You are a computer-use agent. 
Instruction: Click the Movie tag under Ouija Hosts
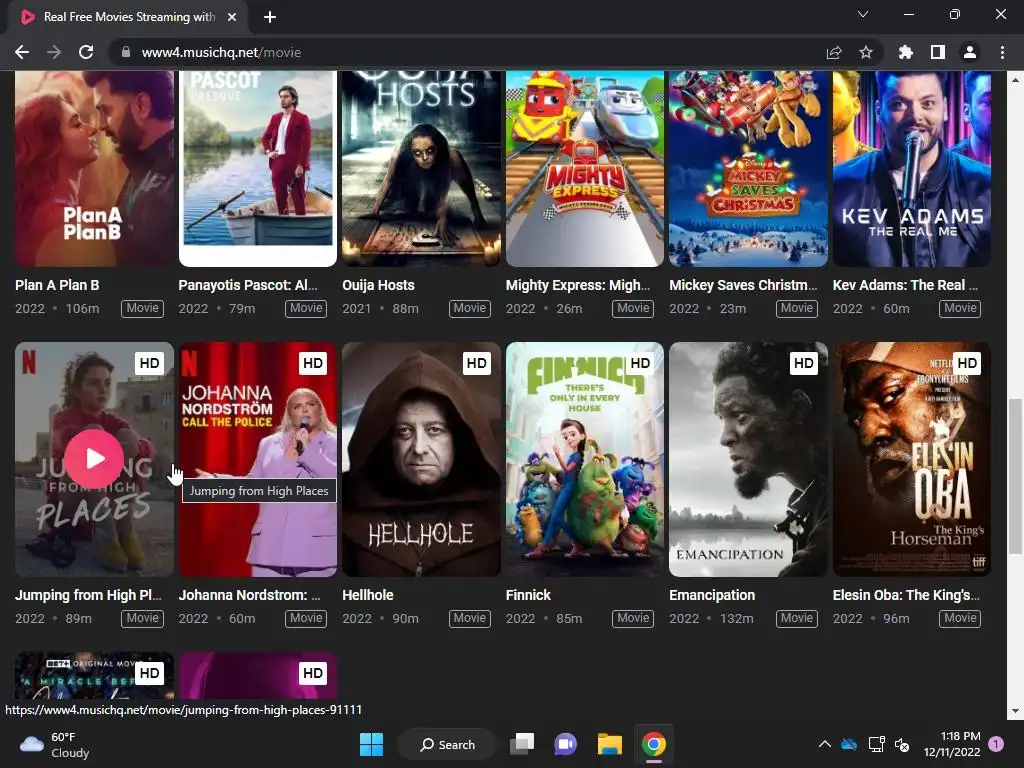(470, 308)
